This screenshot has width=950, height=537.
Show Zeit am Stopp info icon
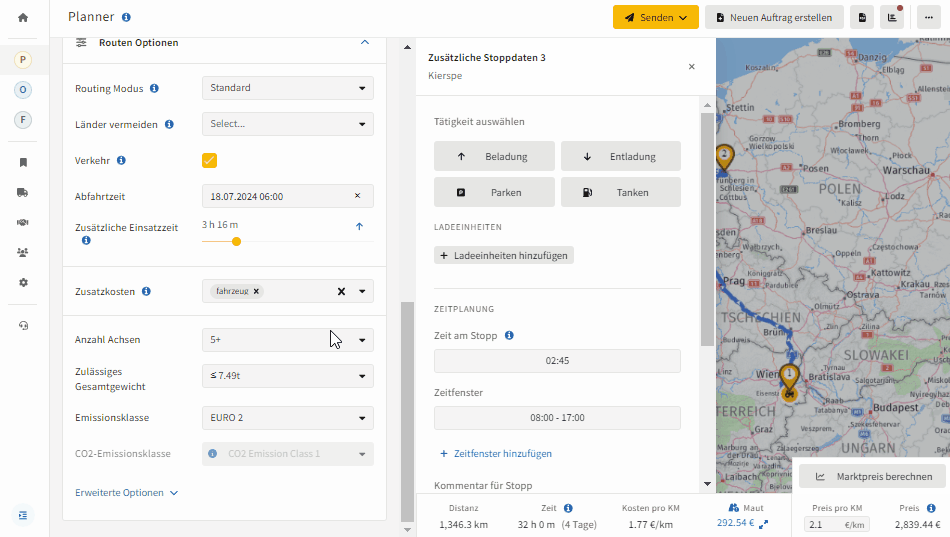point(509,335)
